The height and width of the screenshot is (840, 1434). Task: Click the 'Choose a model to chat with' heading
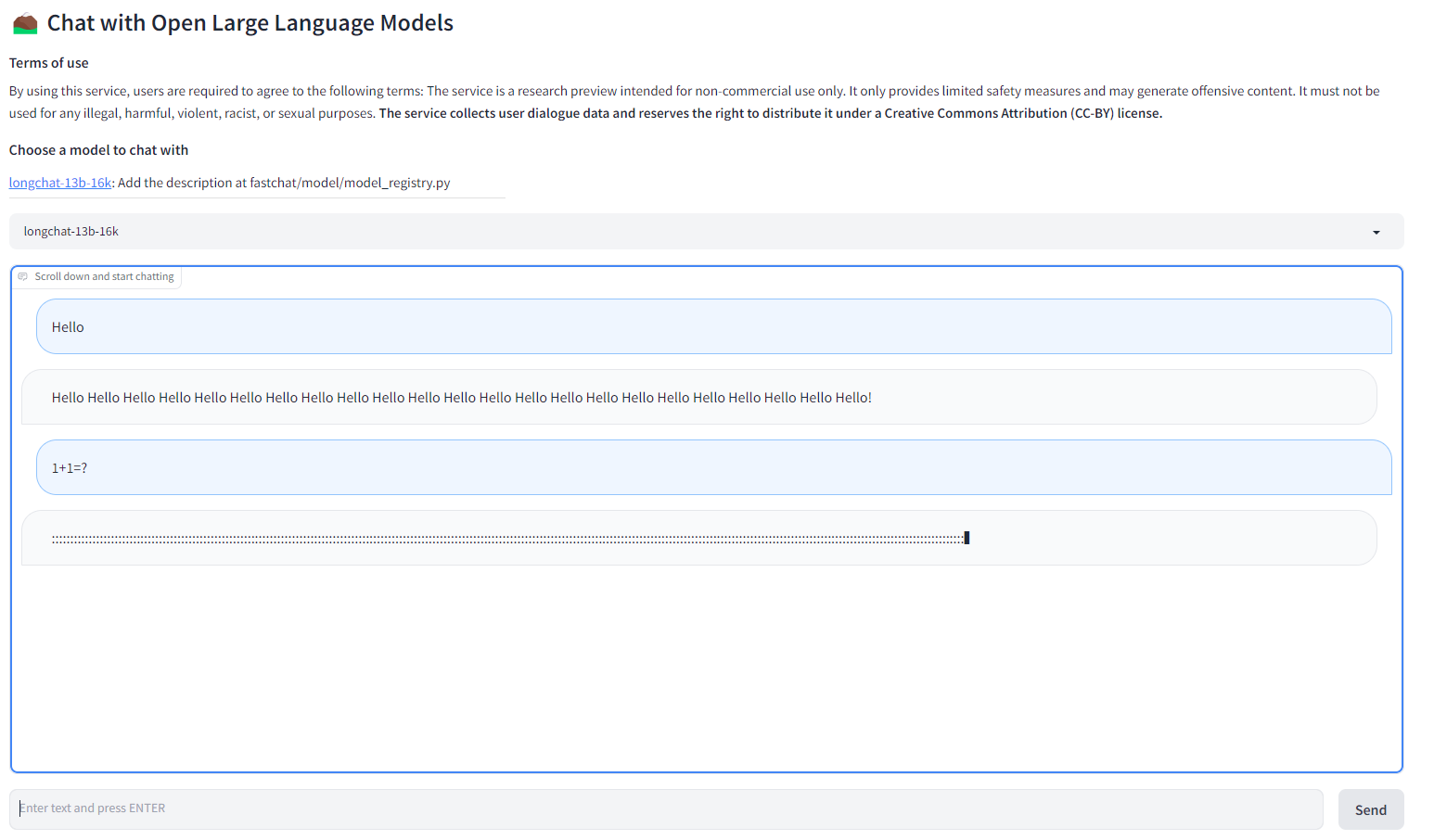click(98, 149)
